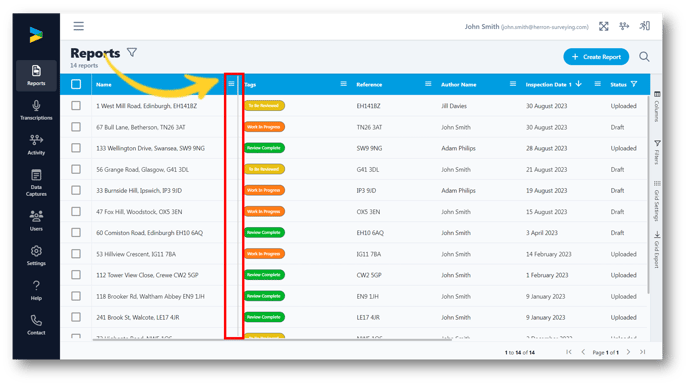Open the hamburger navigation menu
The height and width of the screenshot is (385, 688).
click(x=79, y=26)
